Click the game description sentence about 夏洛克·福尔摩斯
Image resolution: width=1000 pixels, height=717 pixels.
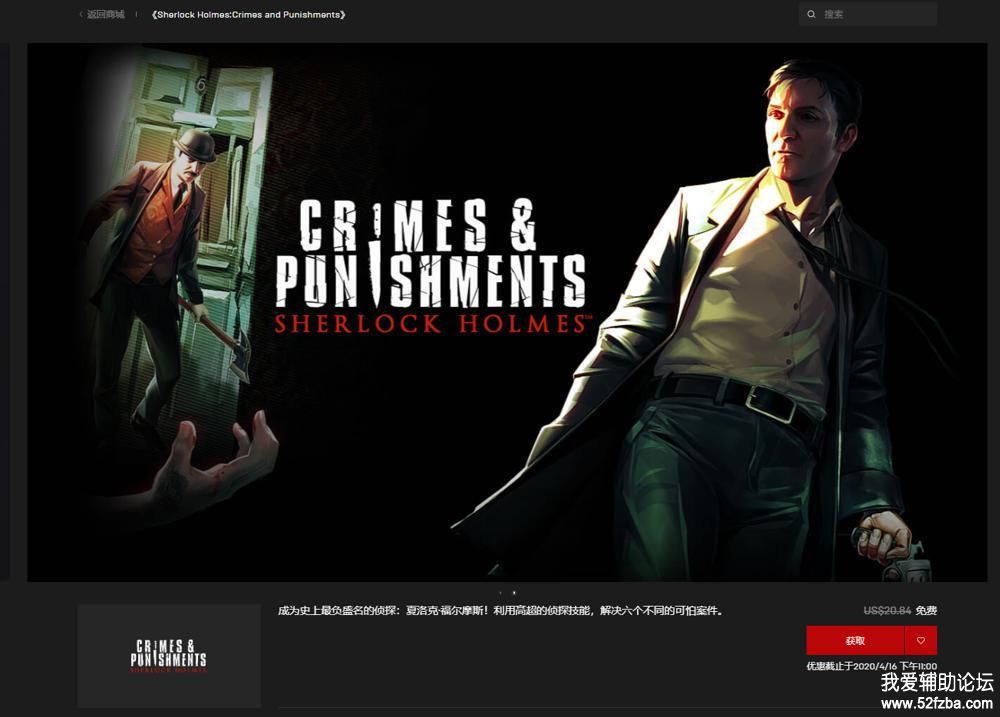coord(501,610)
